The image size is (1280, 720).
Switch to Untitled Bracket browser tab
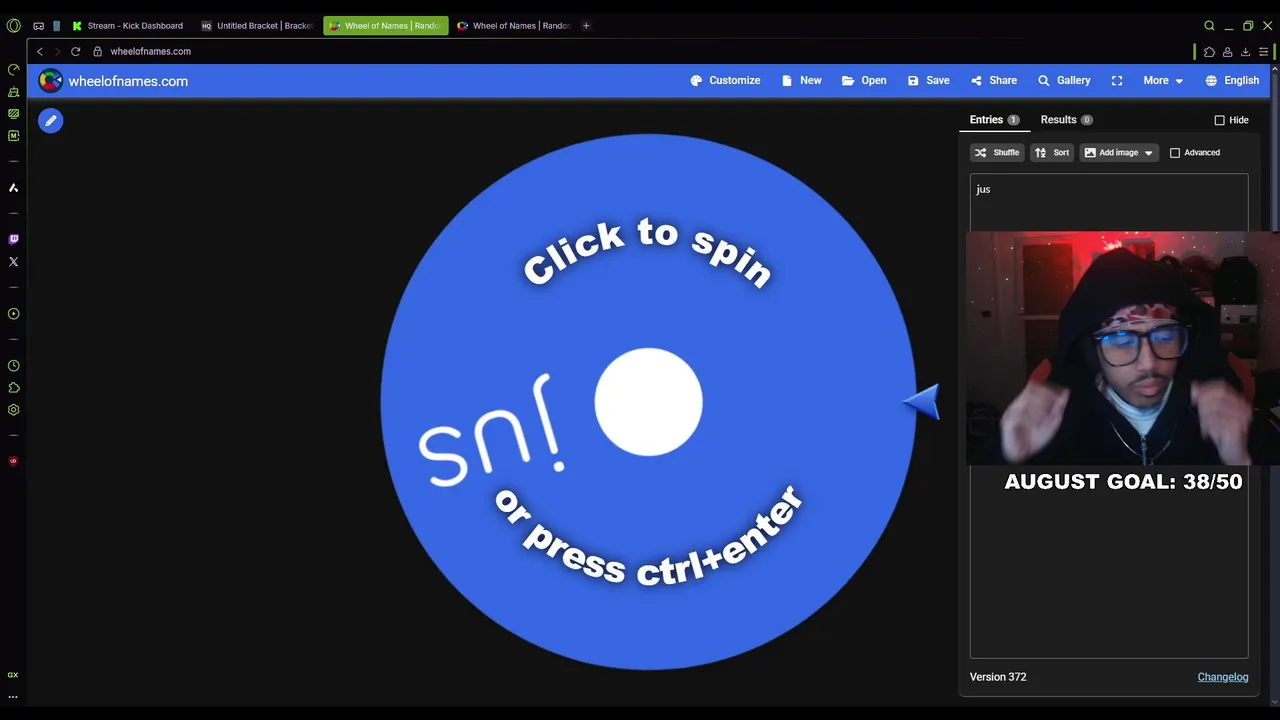(257, 26)
